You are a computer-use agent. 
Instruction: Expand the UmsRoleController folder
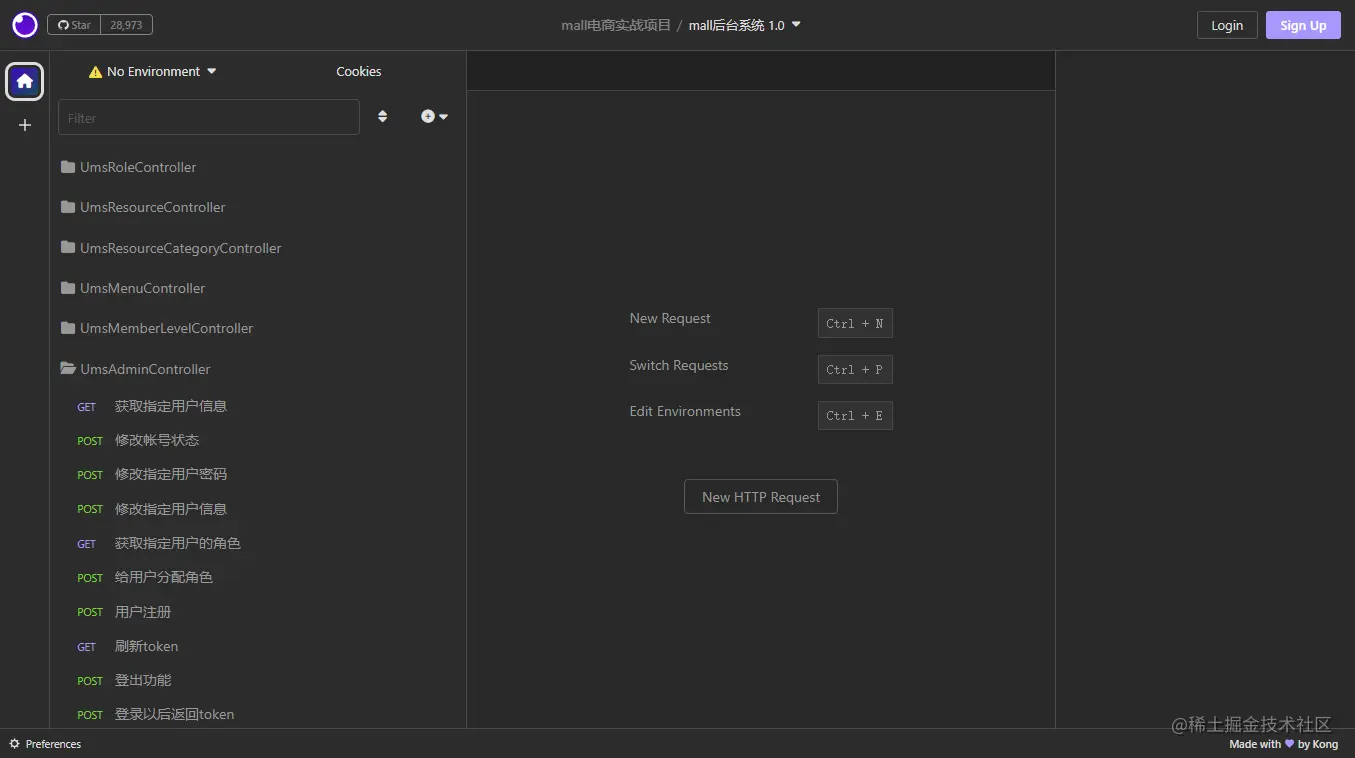coord(258,167)
